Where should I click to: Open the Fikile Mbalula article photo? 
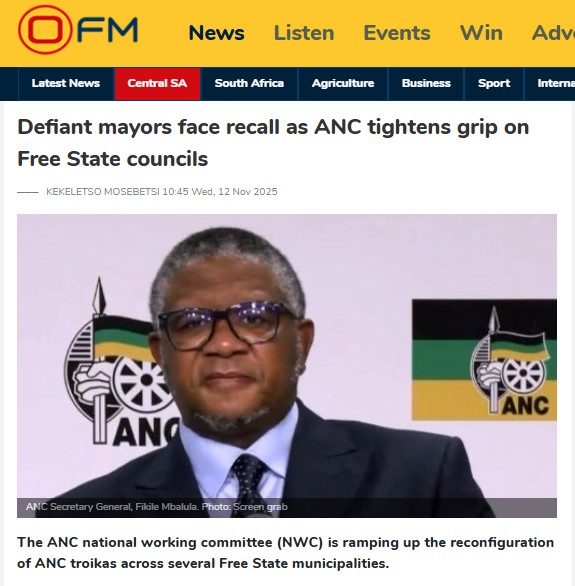coord(287,366)
